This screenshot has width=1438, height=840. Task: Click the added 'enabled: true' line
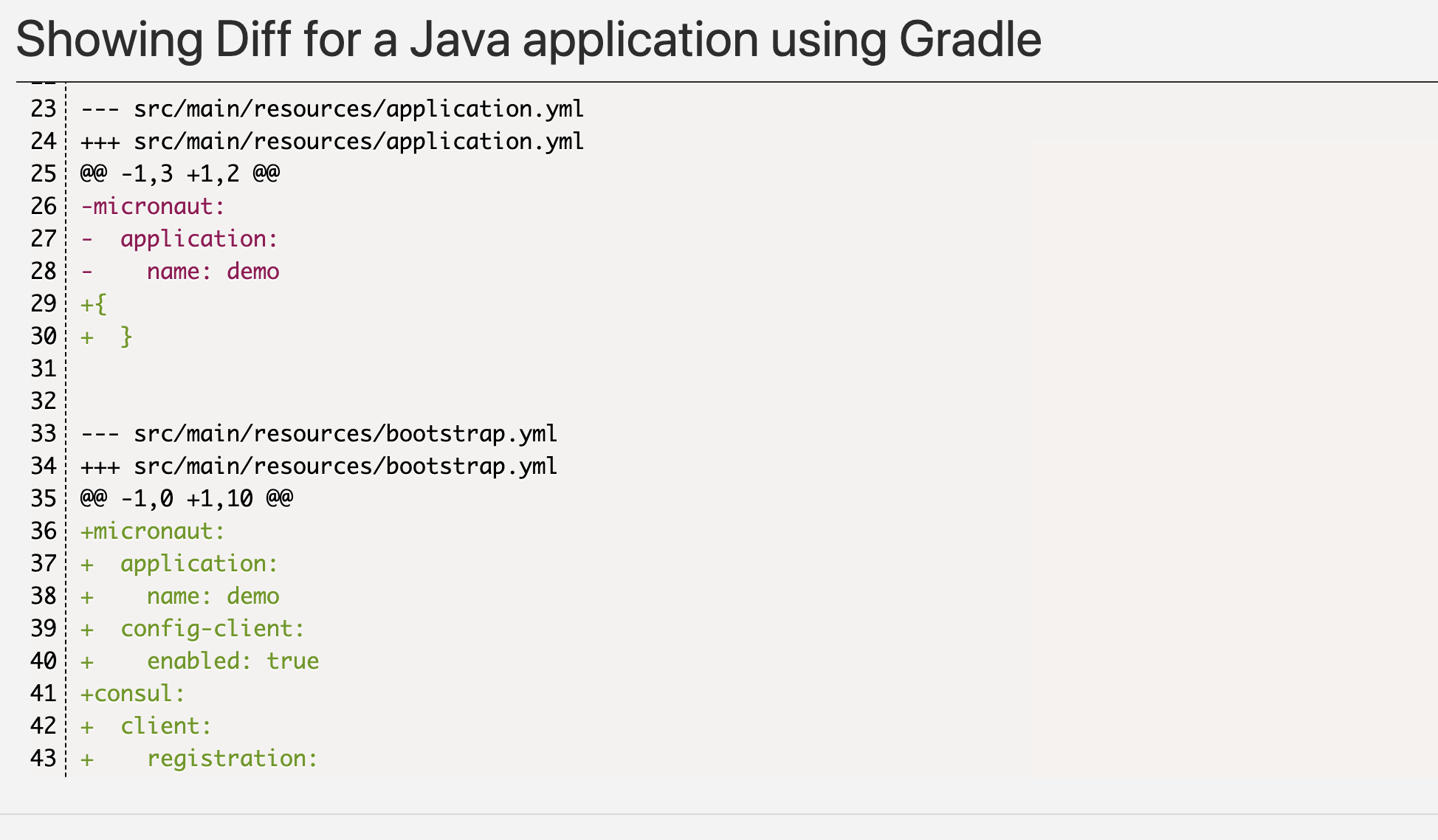pyautogui.click(x=233, y=661)
